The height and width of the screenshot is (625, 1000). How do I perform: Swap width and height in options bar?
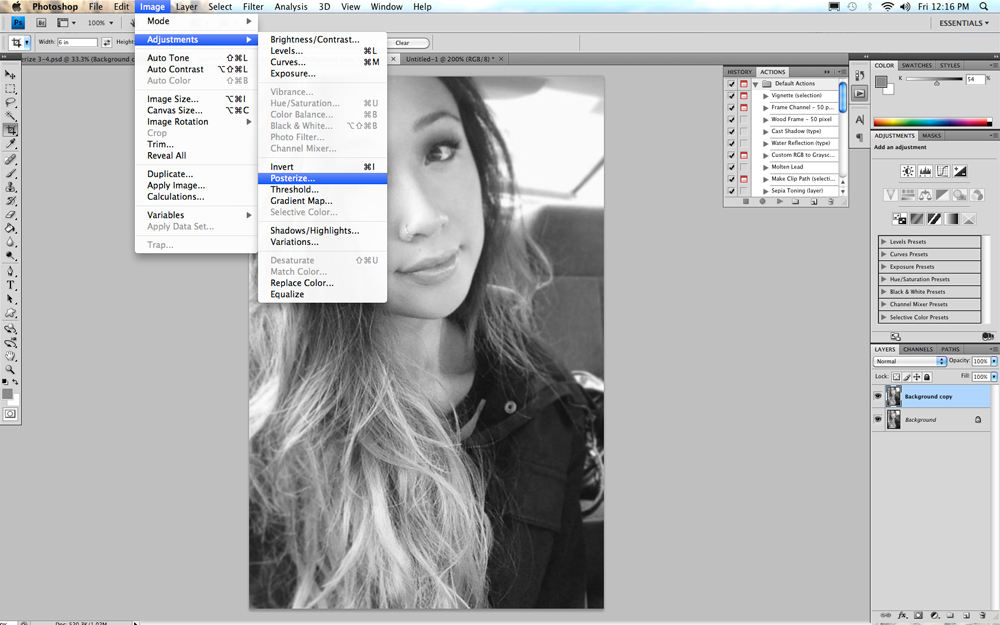click(x=107, y=42)
